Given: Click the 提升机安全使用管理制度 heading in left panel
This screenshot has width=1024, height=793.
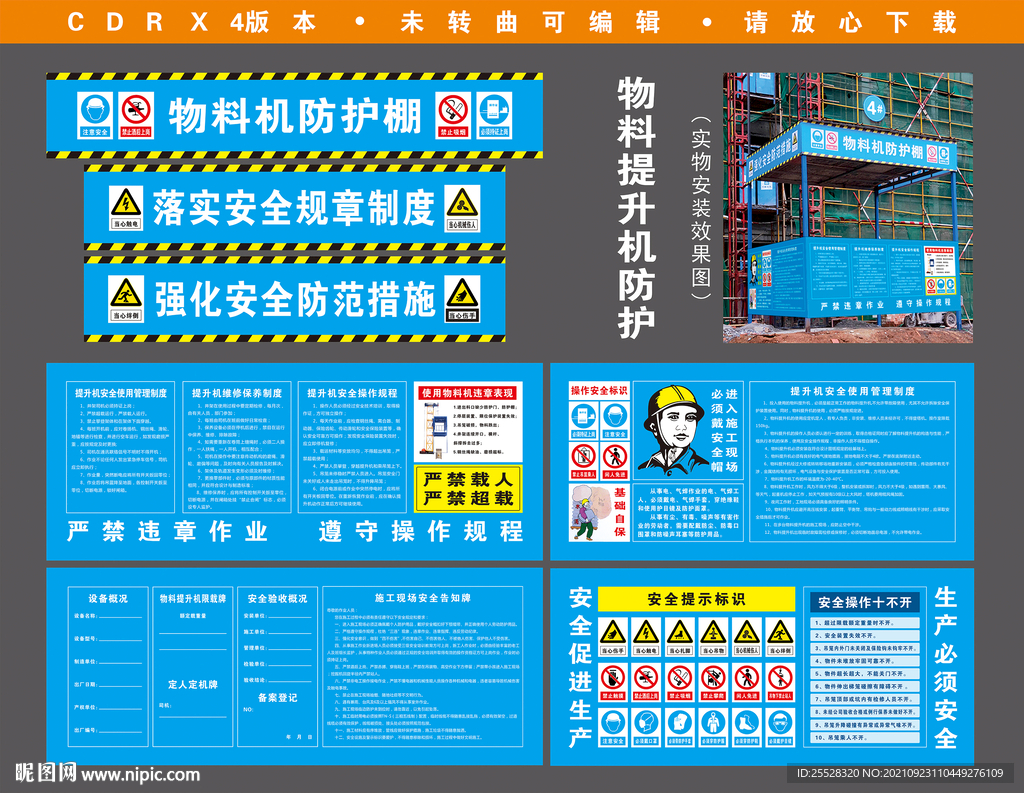Looking at the screenshot, I should pos(121,393).
